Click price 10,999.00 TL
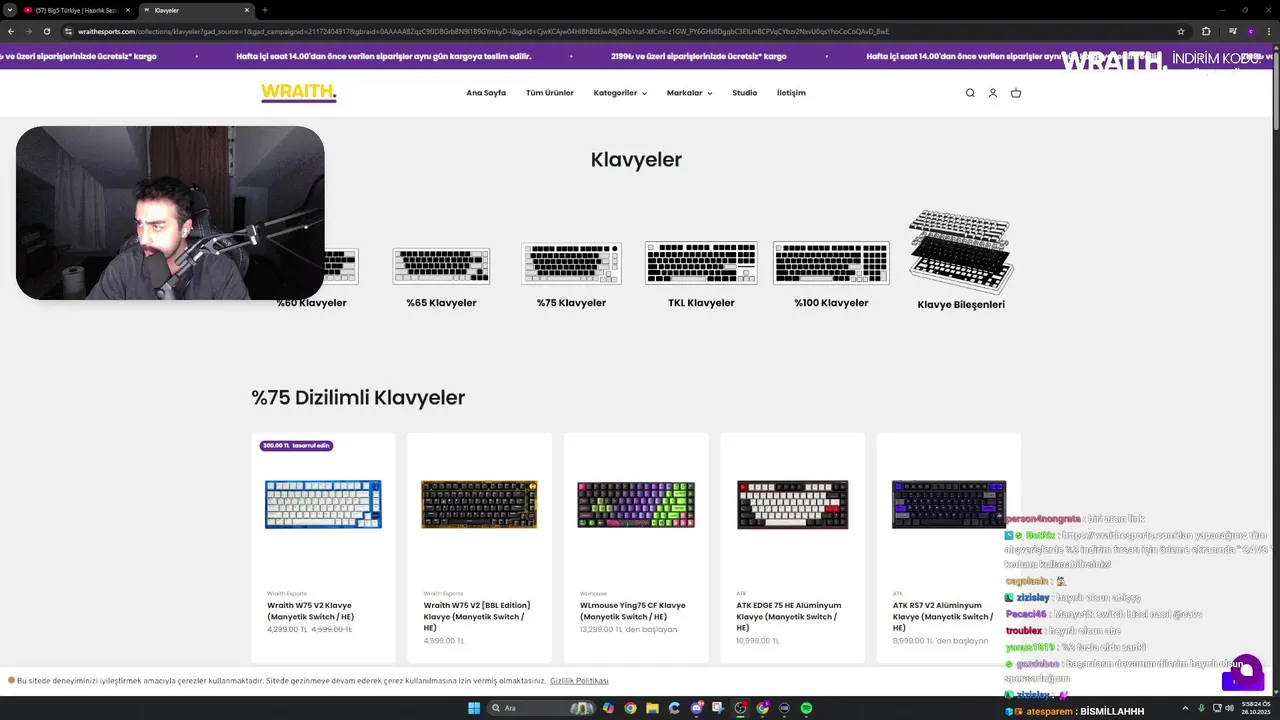 (757, 641)
